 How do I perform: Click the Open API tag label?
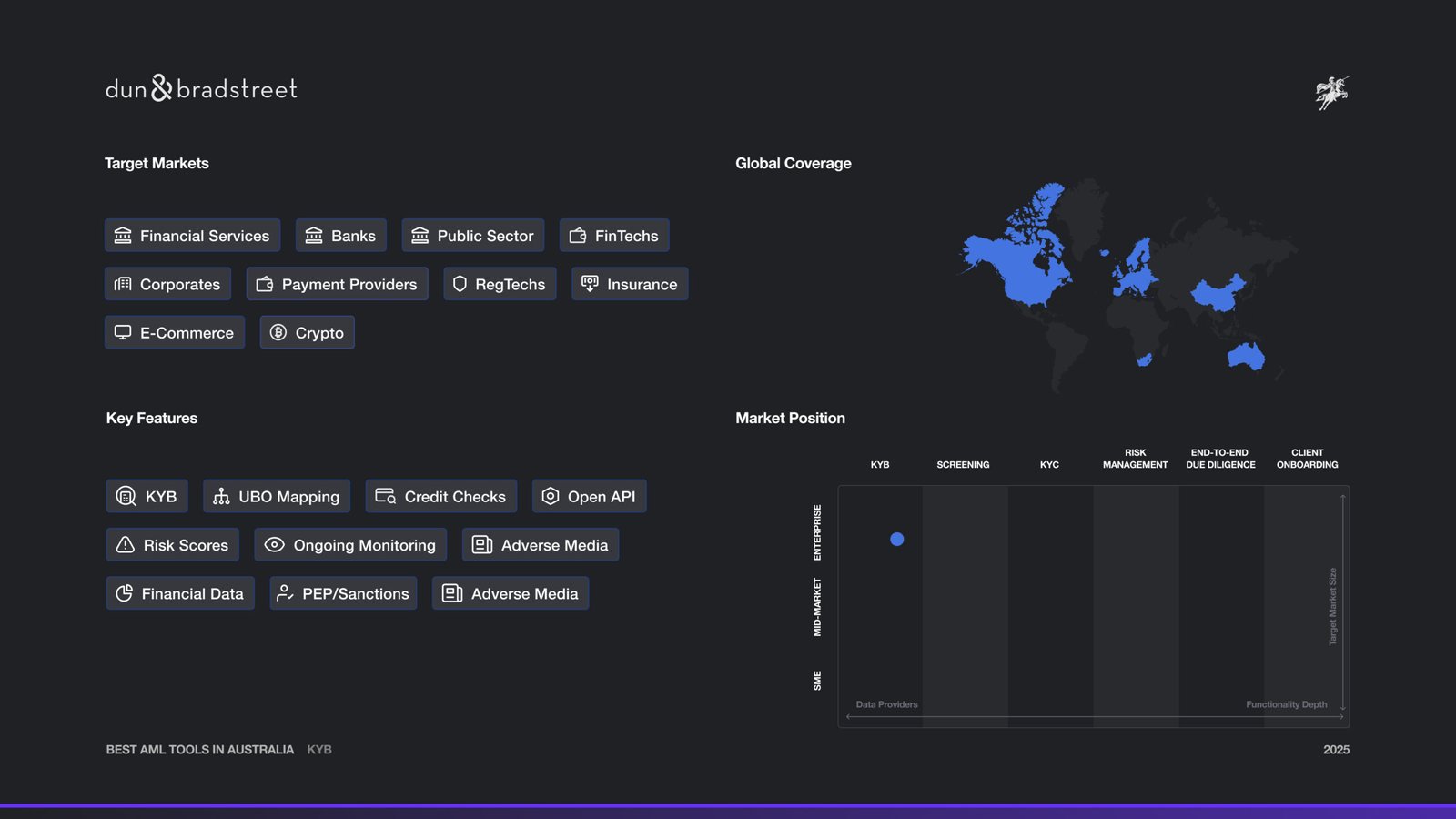[602, 497]
